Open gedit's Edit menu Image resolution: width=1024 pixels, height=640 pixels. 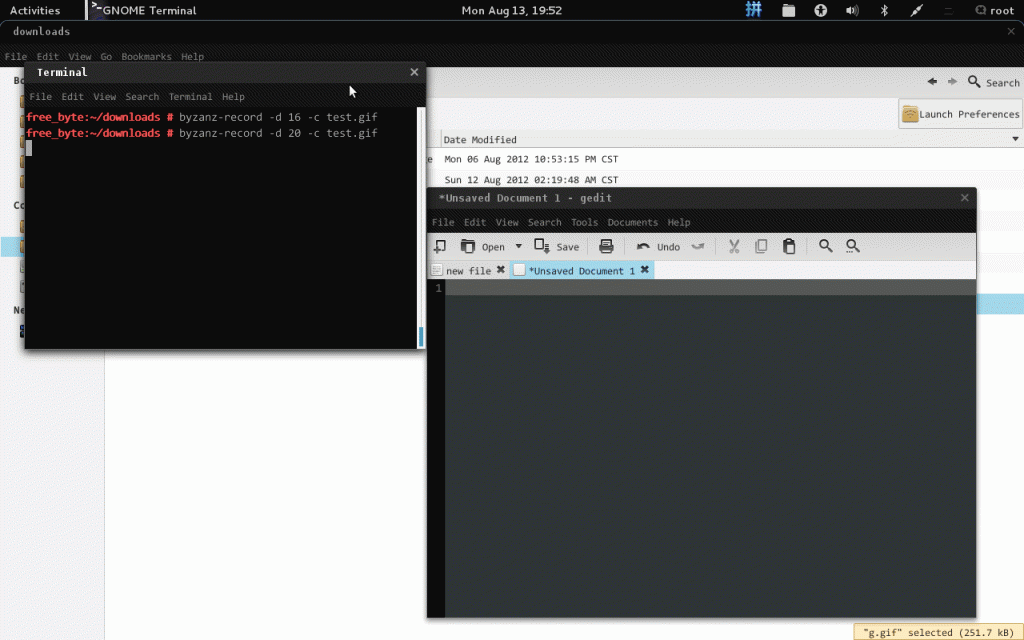[x=475, y=222]
